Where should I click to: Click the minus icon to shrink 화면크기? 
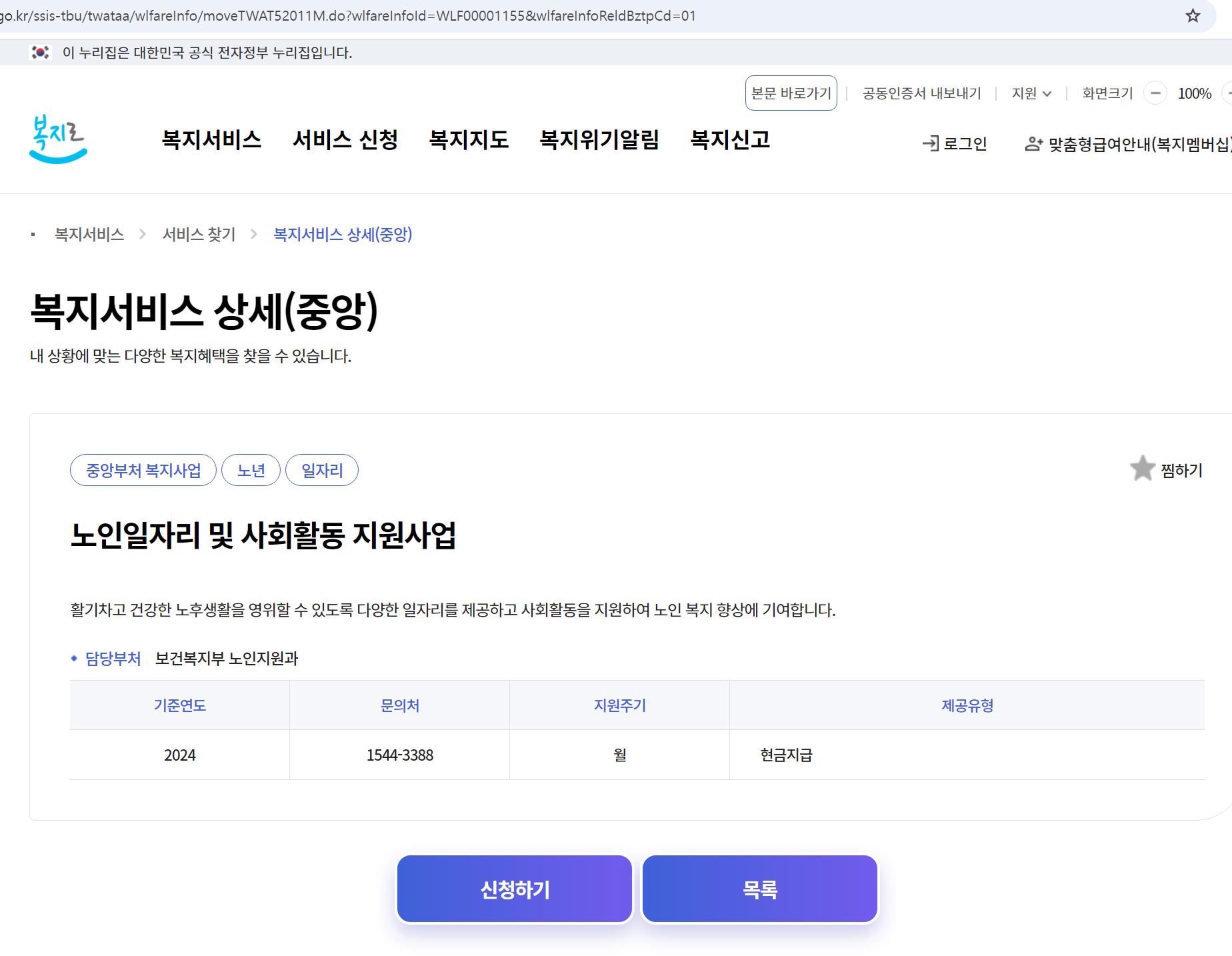coord(1155,94)
